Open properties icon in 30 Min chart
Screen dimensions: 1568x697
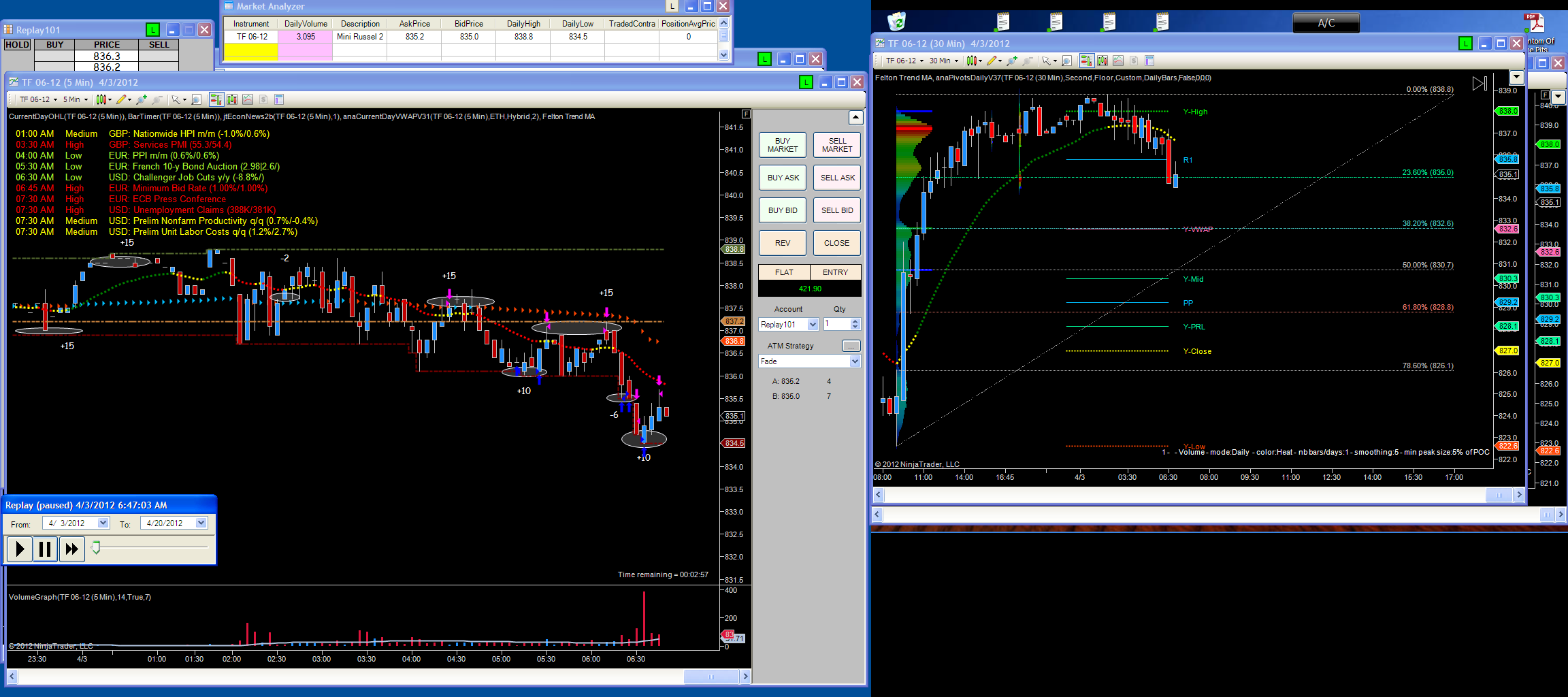pos(1149,61)
